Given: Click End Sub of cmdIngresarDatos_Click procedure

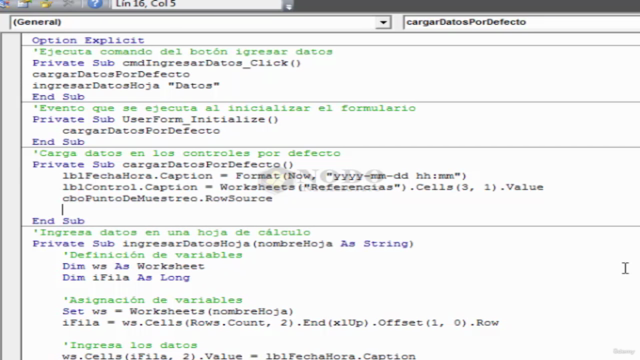Looking at the screenshot, I should tap(58, 97).
